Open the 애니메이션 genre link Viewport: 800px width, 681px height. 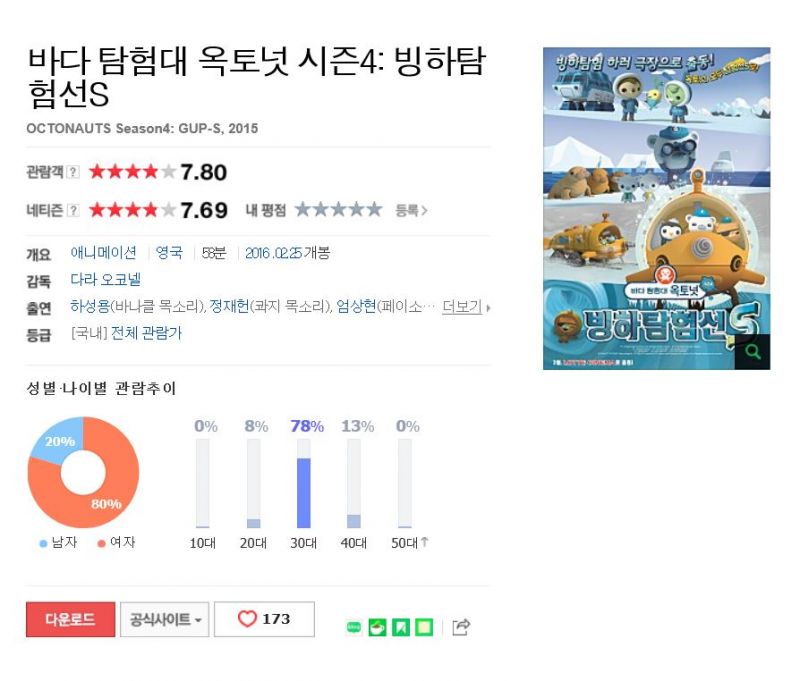tap(104, 253)
